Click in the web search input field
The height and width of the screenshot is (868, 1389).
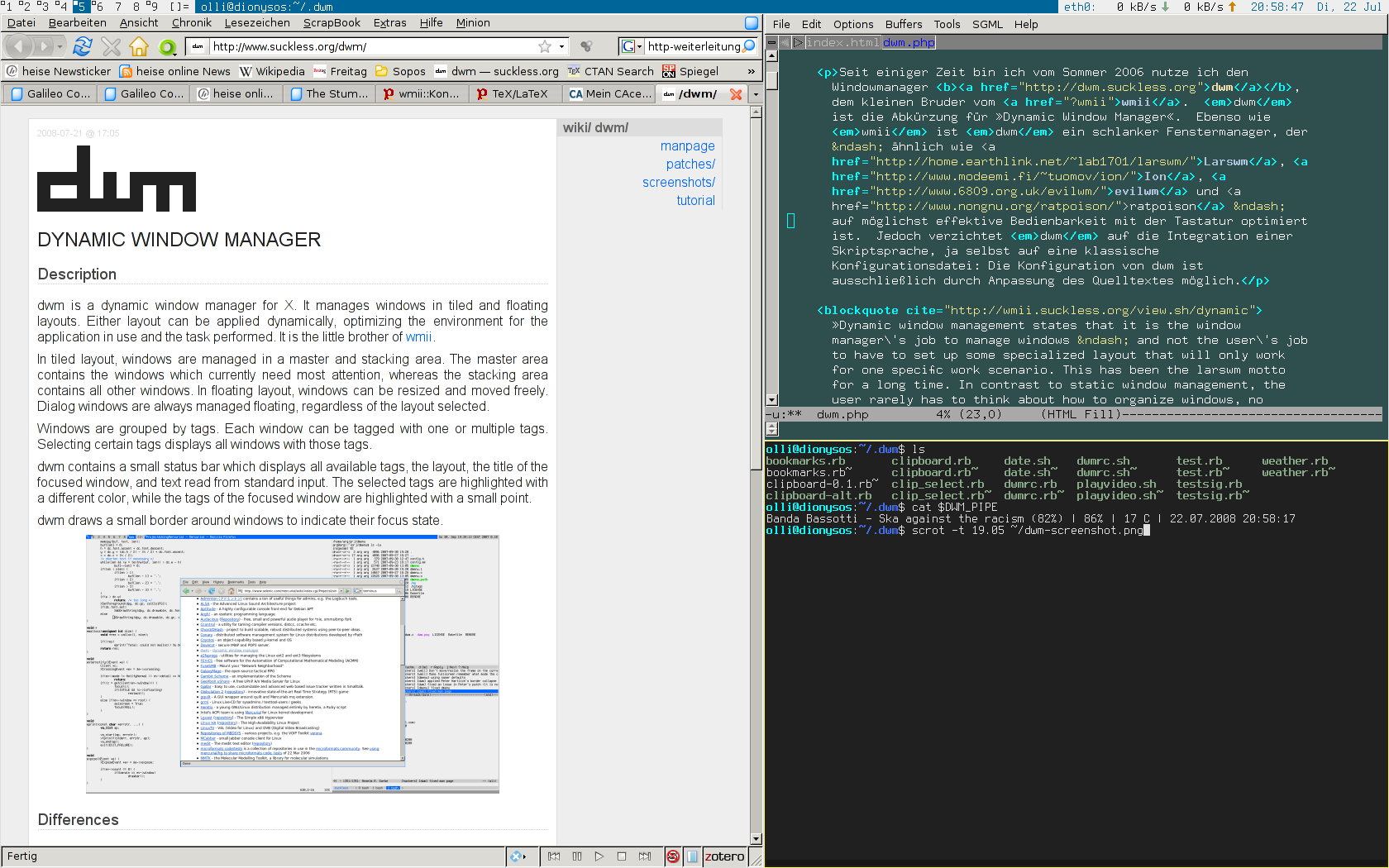click(x=693, y=47)
